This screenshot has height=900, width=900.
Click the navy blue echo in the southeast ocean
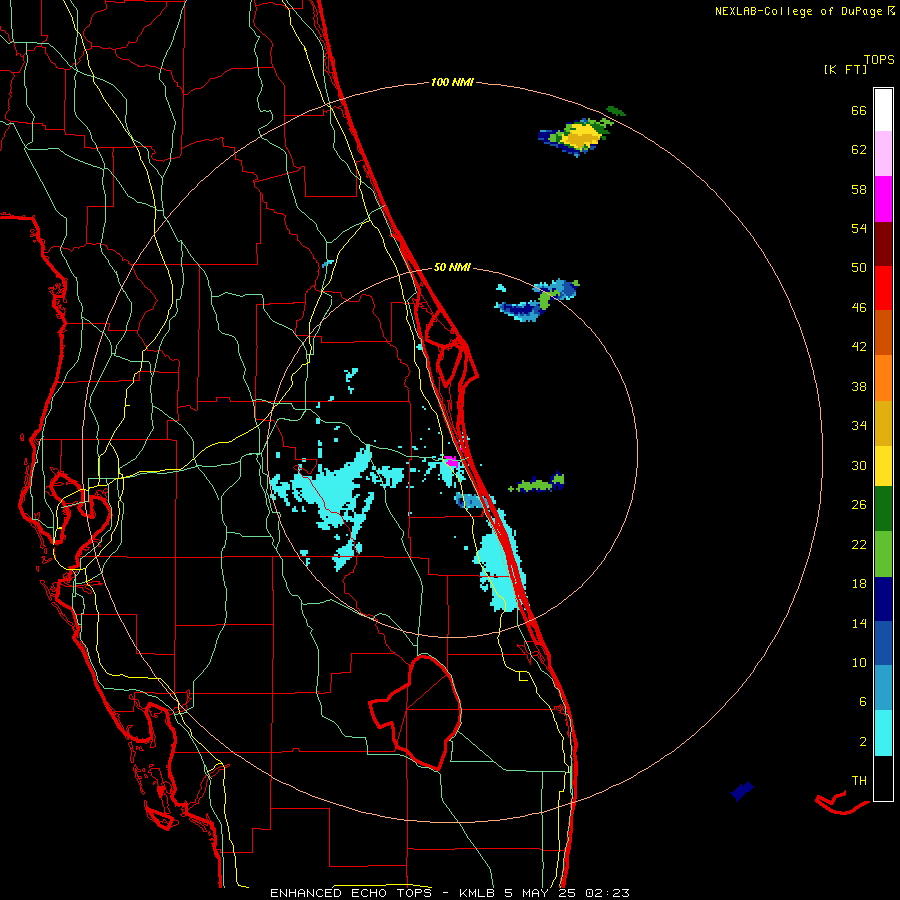pyautogui.click(x=742, y=791)
